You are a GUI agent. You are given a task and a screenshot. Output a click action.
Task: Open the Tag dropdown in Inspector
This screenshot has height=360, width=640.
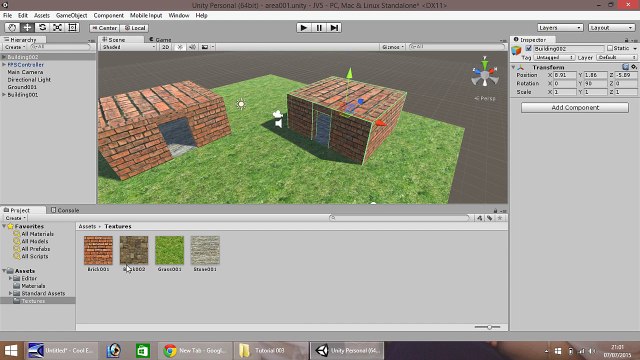[554, 58]
